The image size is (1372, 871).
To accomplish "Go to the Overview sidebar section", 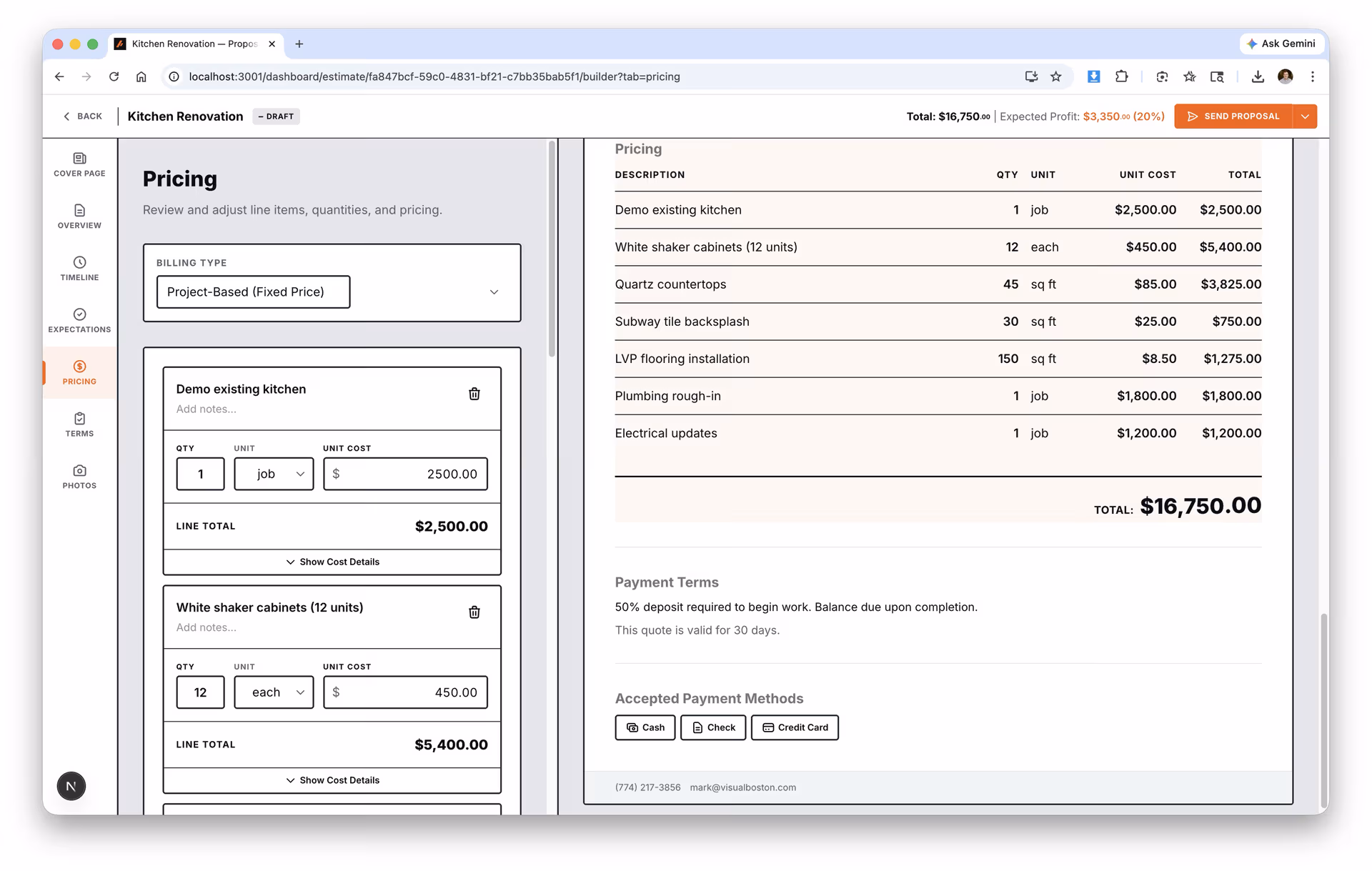I will coord(79,216).
